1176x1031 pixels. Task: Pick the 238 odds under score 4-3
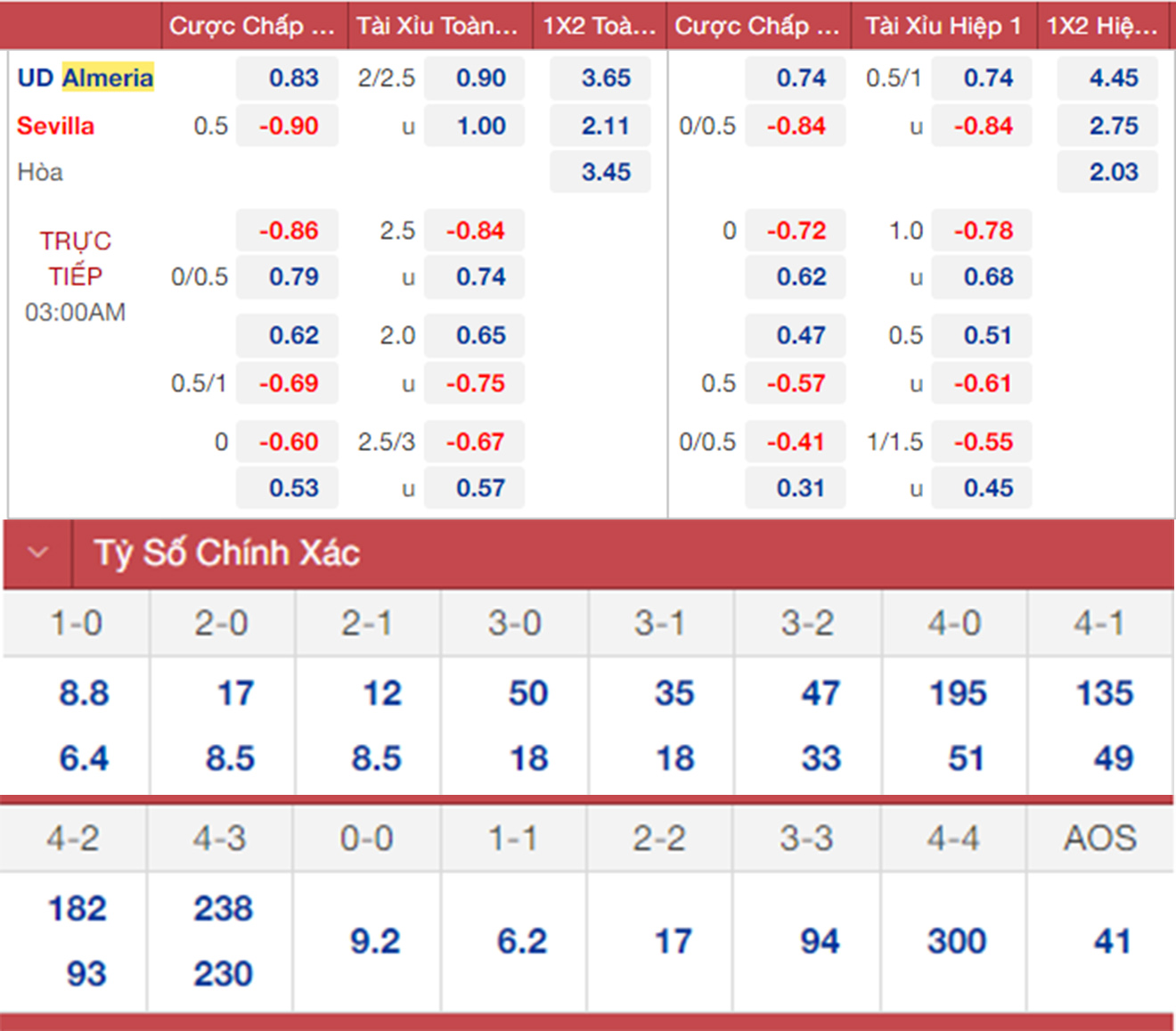[x=223, y=909]
